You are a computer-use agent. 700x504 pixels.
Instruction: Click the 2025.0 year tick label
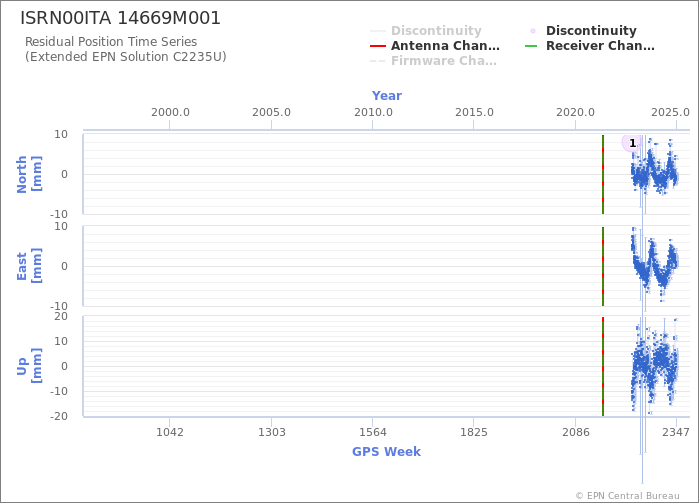pos(670,112)
